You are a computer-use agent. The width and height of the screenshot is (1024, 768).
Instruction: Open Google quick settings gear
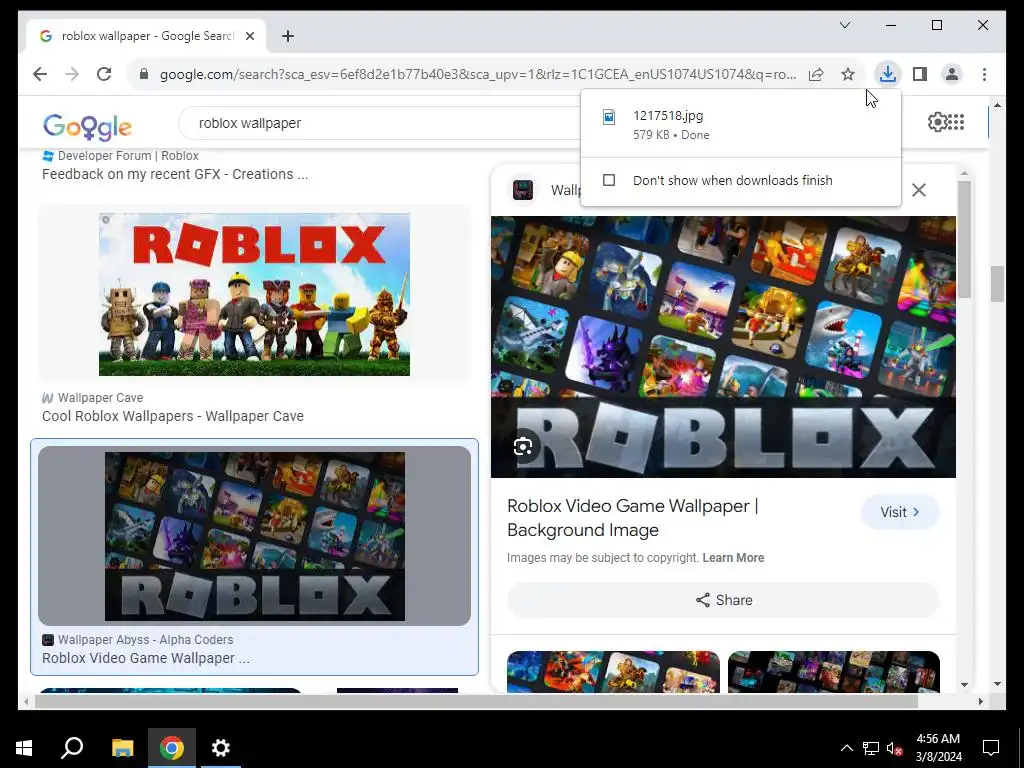tap(937, 122)
